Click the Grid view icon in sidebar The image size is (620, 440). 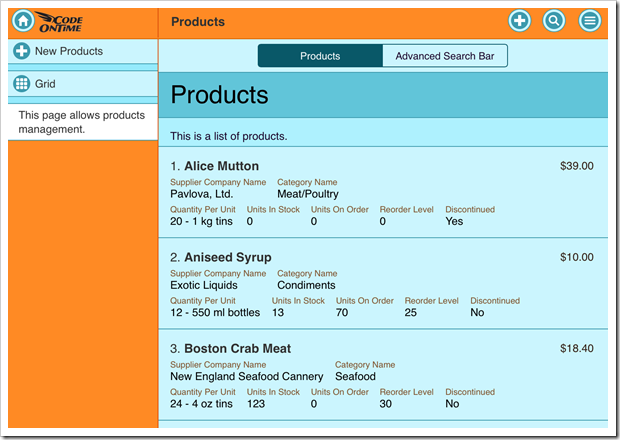click(x=21, y=84)
